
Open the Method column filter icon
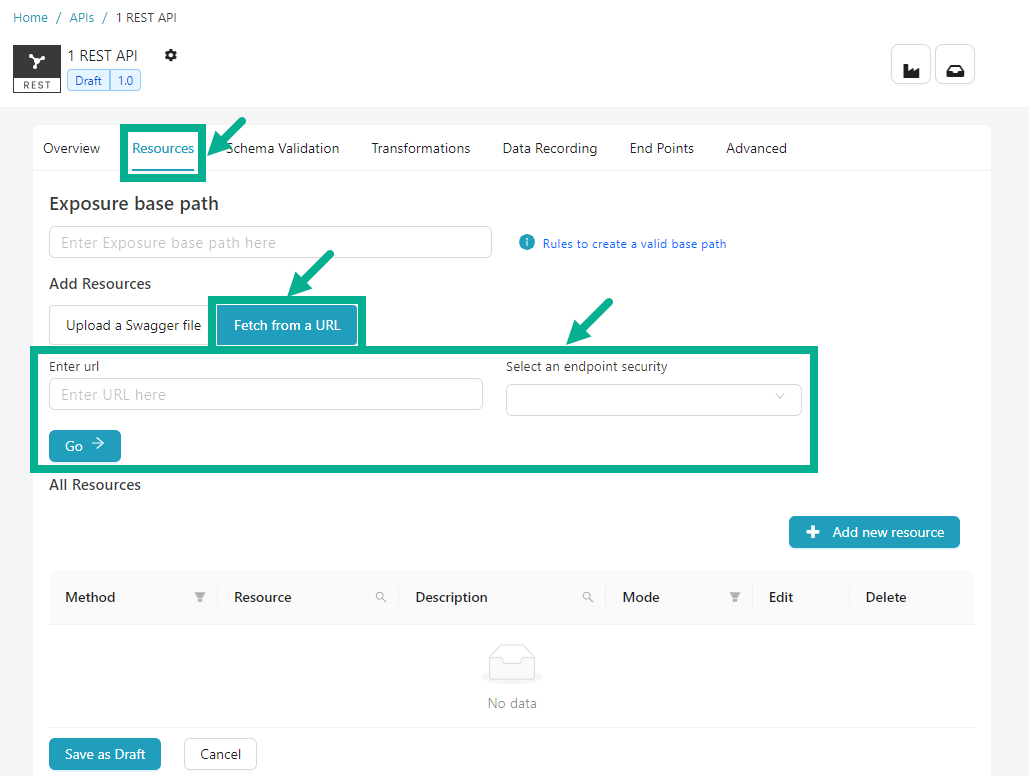point(200,597)
